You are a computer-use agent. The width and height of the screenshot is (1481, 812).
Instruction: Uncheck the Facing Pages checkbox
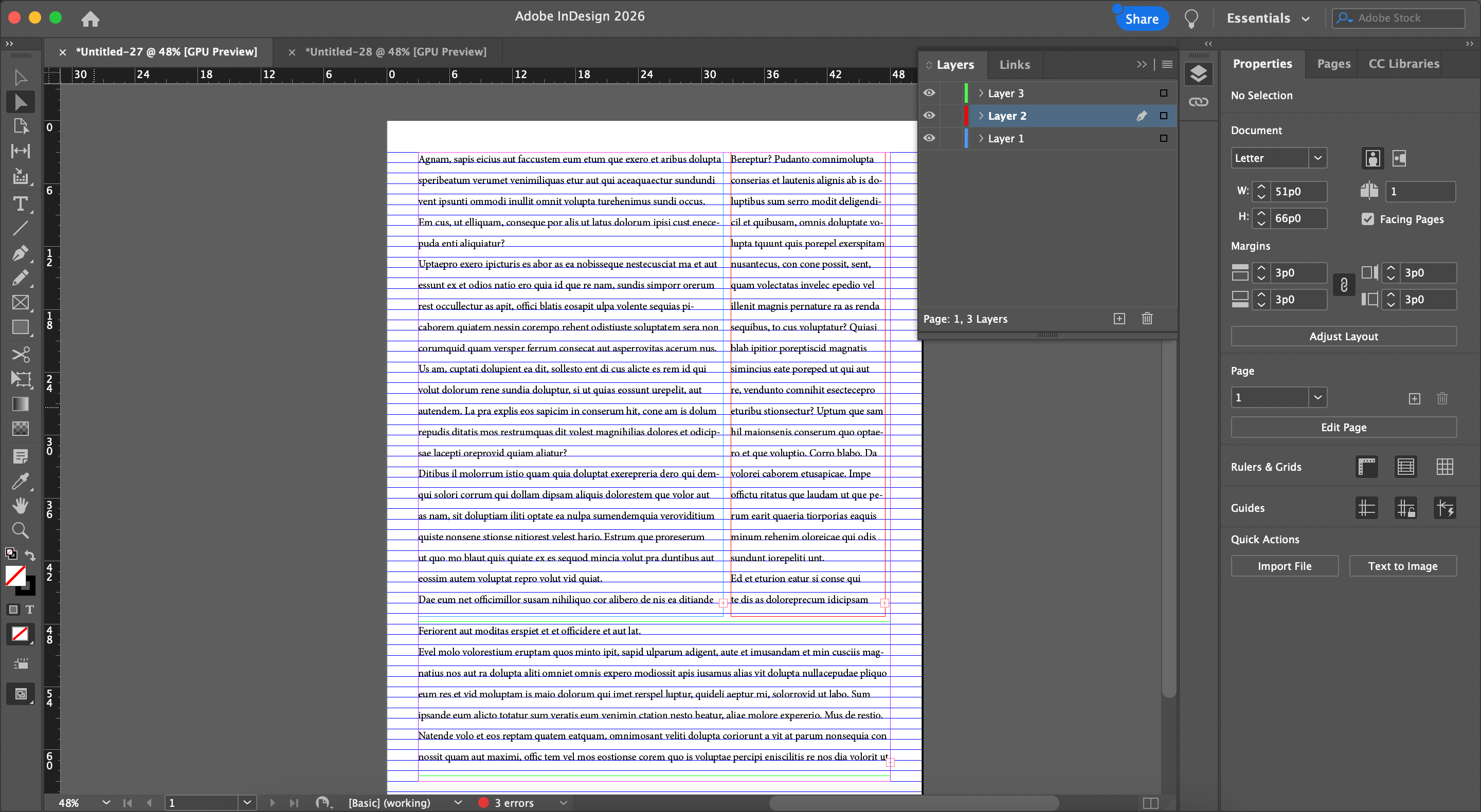pos(1368,219)
